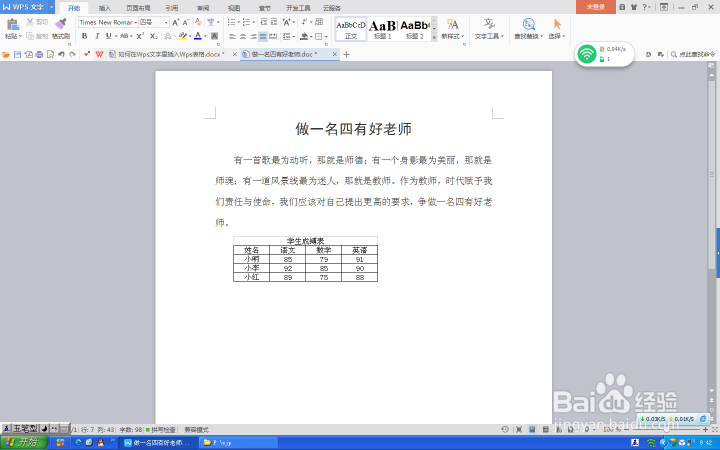Export to PDF via quick toolbar icon
This screenshot has height=450, width=720.
[x=28, y=54]
